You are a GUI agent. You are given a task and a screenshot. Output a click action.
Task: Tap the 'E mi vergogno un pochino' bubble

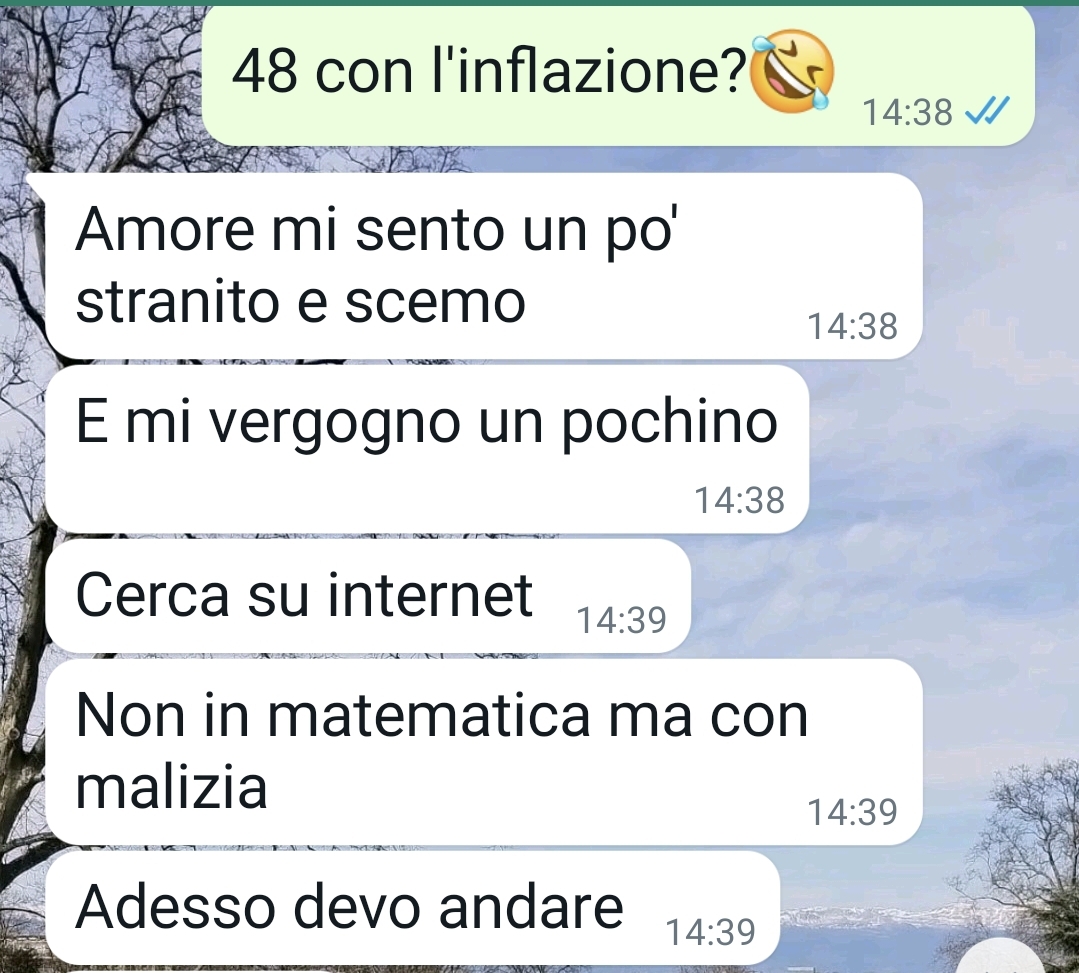[x=427, y=449]
